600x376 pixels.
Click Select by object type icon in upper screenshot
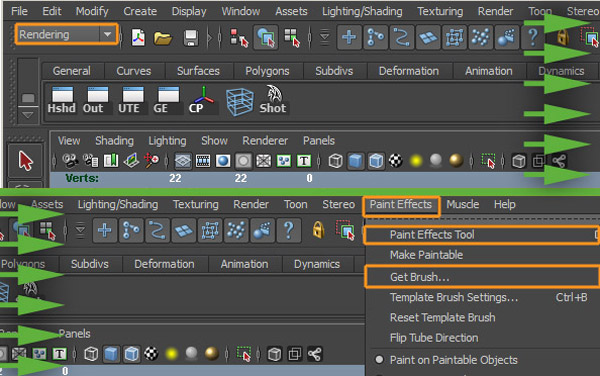[x=266, y=37]
